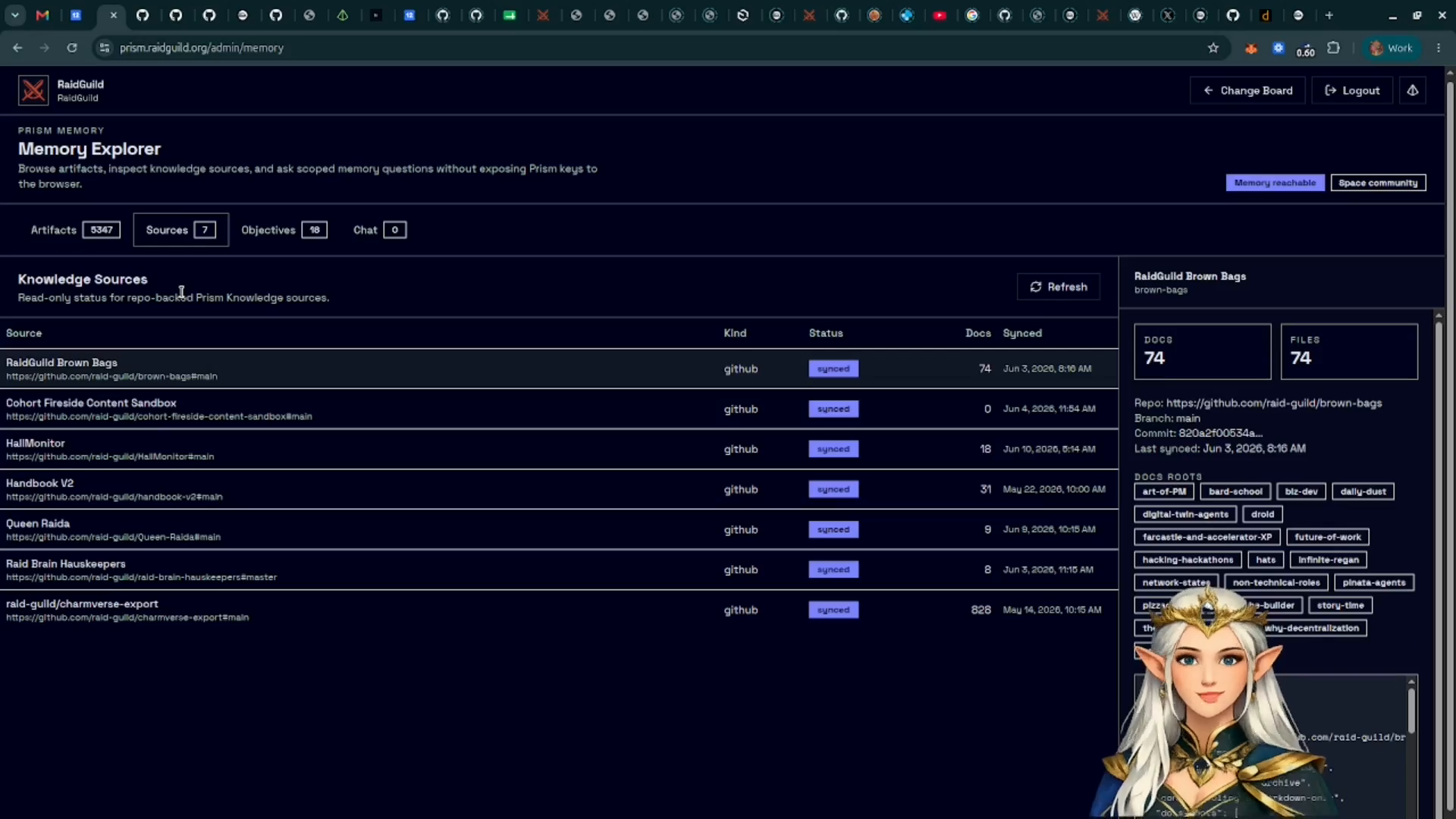Open the green arrow favicon tab

click(510, 15)
